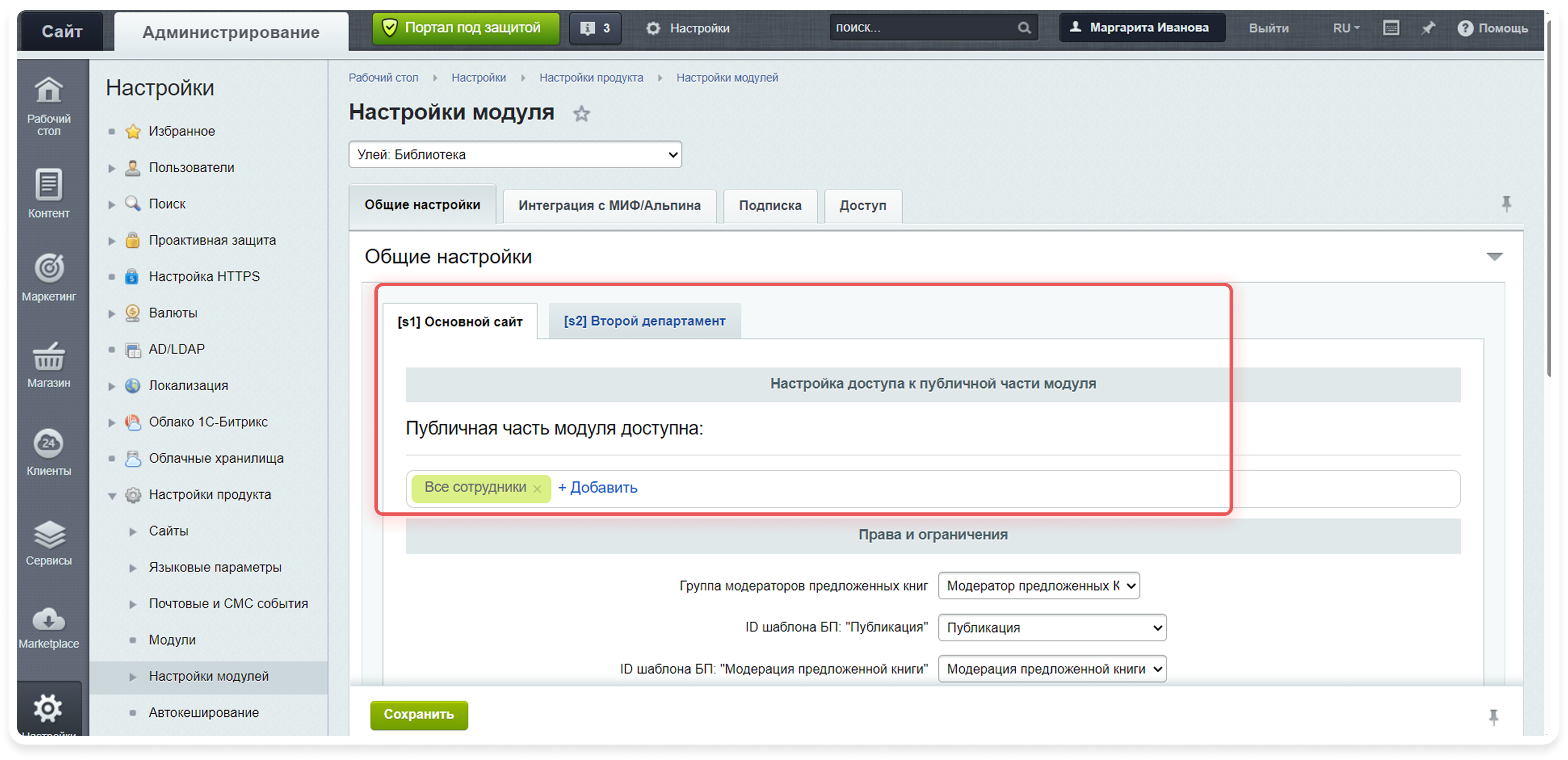This screenshot has width=1568, height=760.
Task: Open the Публикация template dropdown
Action: tap(1052, 628)
